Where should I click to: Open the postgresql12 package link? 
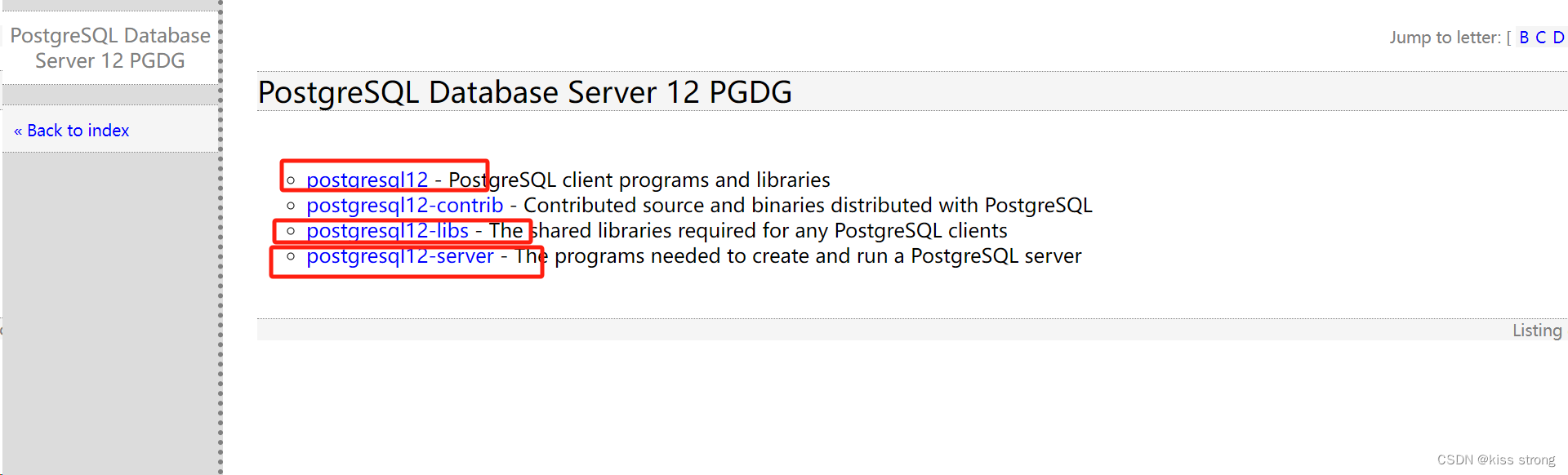368,180
